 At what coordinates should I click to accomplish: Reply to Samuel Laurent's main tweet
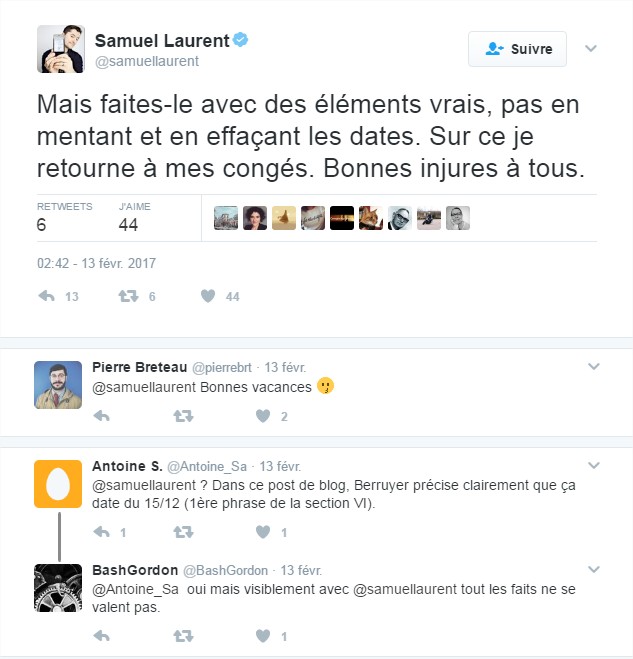click(47, 296)
